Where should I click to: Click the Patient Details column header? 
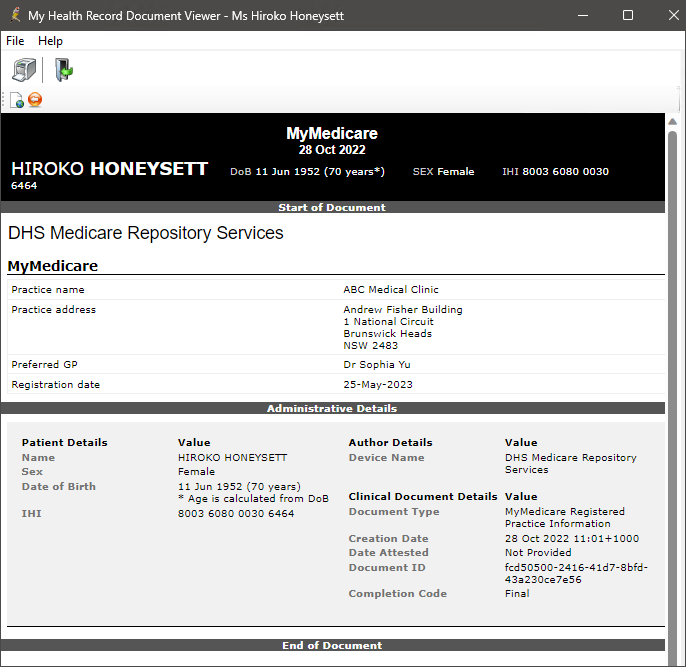click(x=64, y=443)
